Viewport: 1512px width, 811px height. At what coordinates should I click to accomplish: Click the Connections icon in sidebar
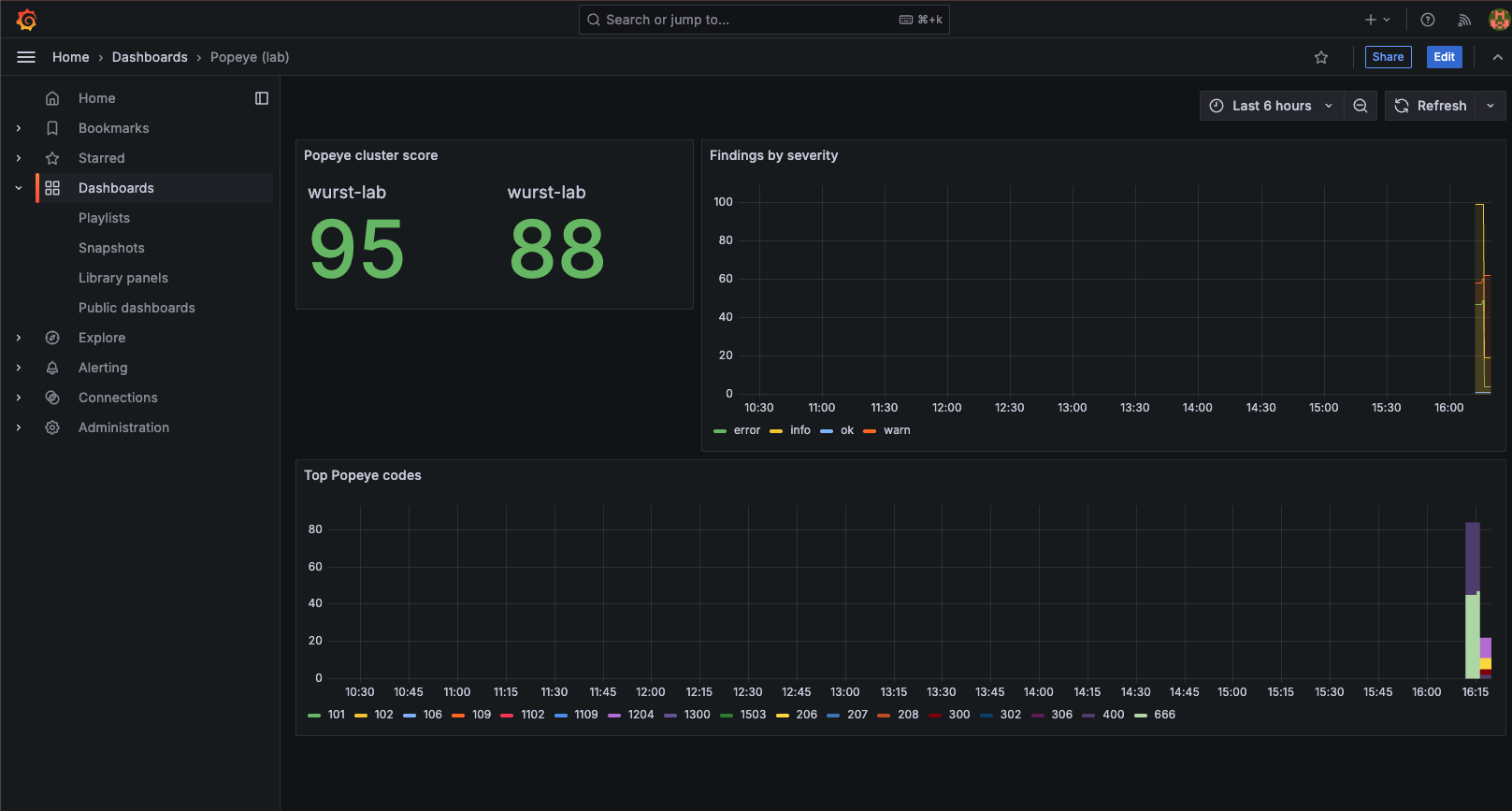pyautogui.click(x=52, y=398)
